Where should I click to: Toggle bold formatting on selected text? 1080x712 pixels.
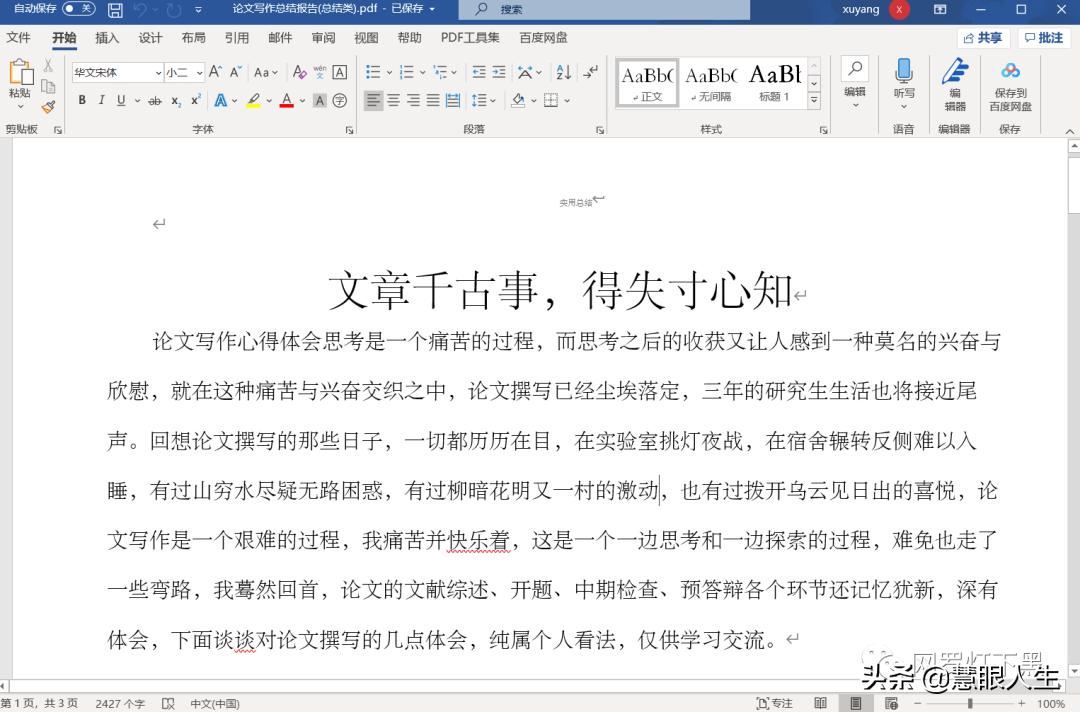82,99
